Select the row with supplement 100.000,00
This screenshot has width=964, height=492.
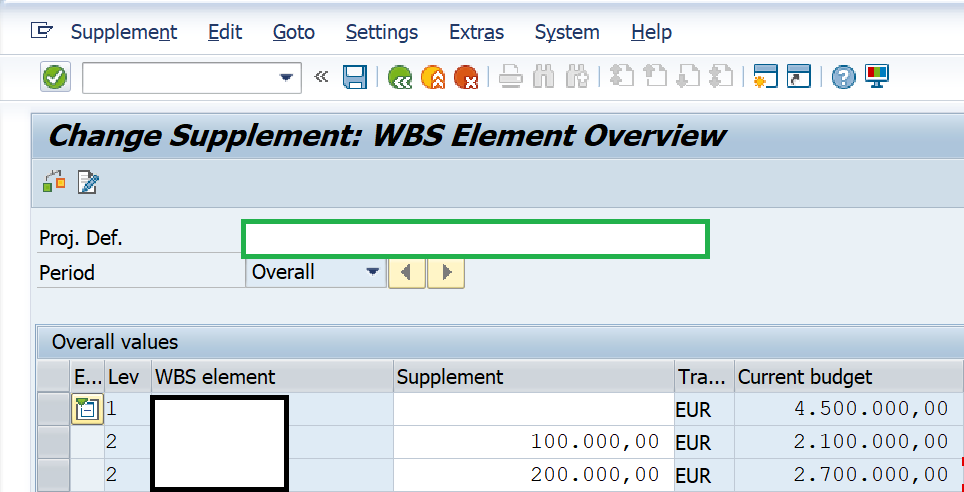[53, 442]
